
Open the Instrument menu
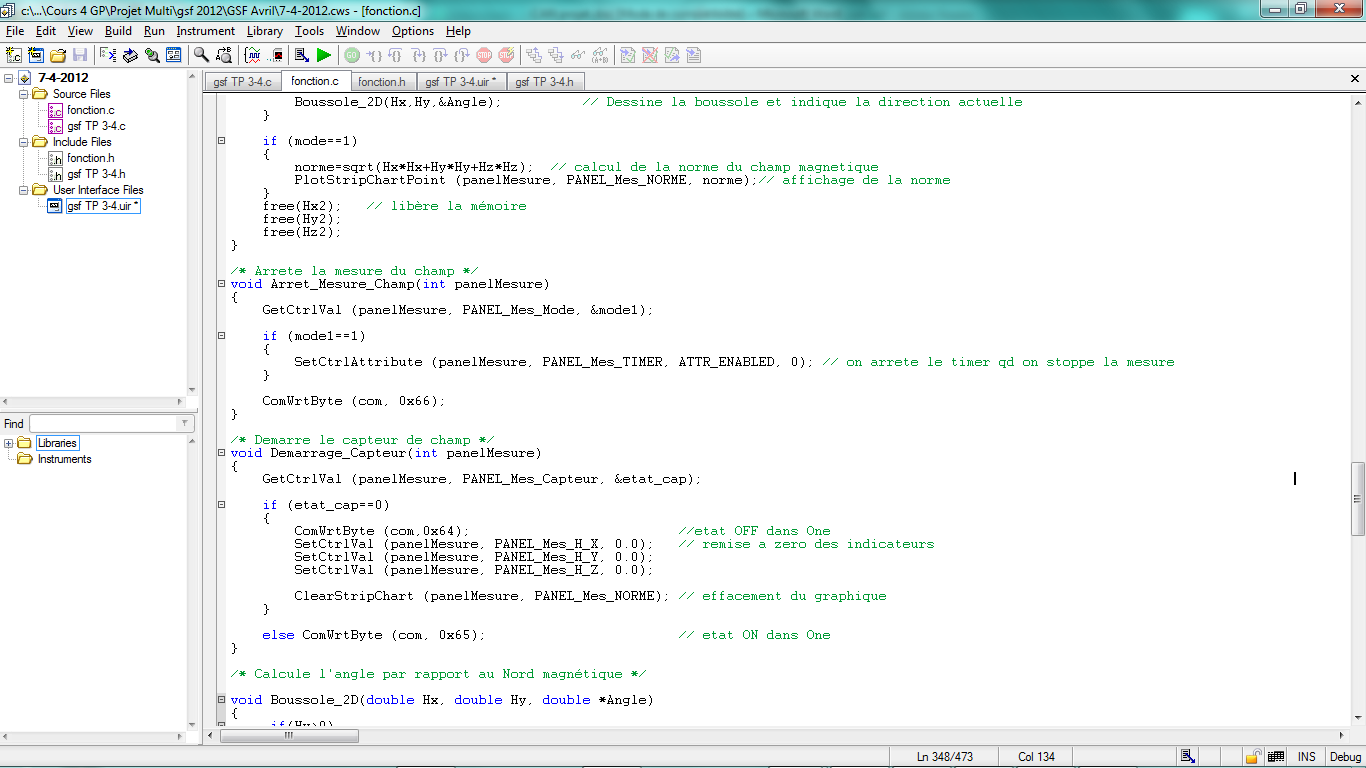click(206, 31)
